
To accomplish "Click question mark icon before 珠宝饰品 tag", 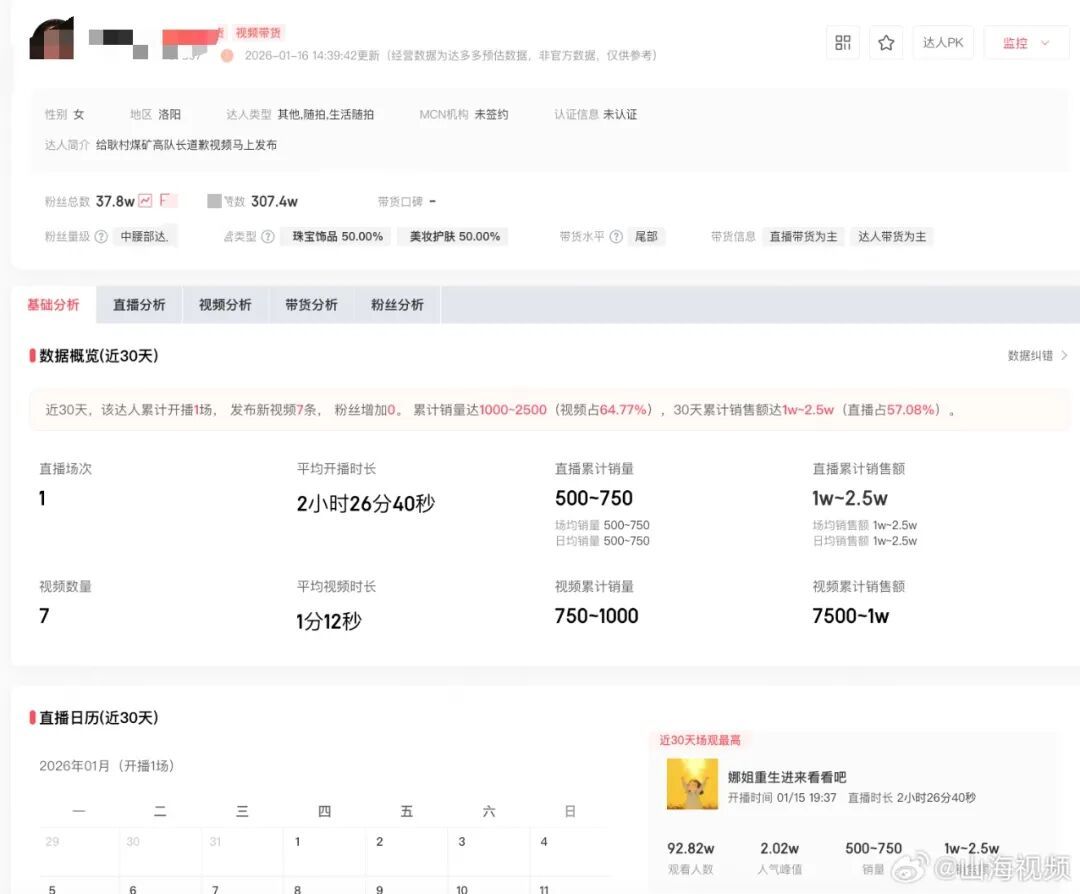I will point(269,237).
